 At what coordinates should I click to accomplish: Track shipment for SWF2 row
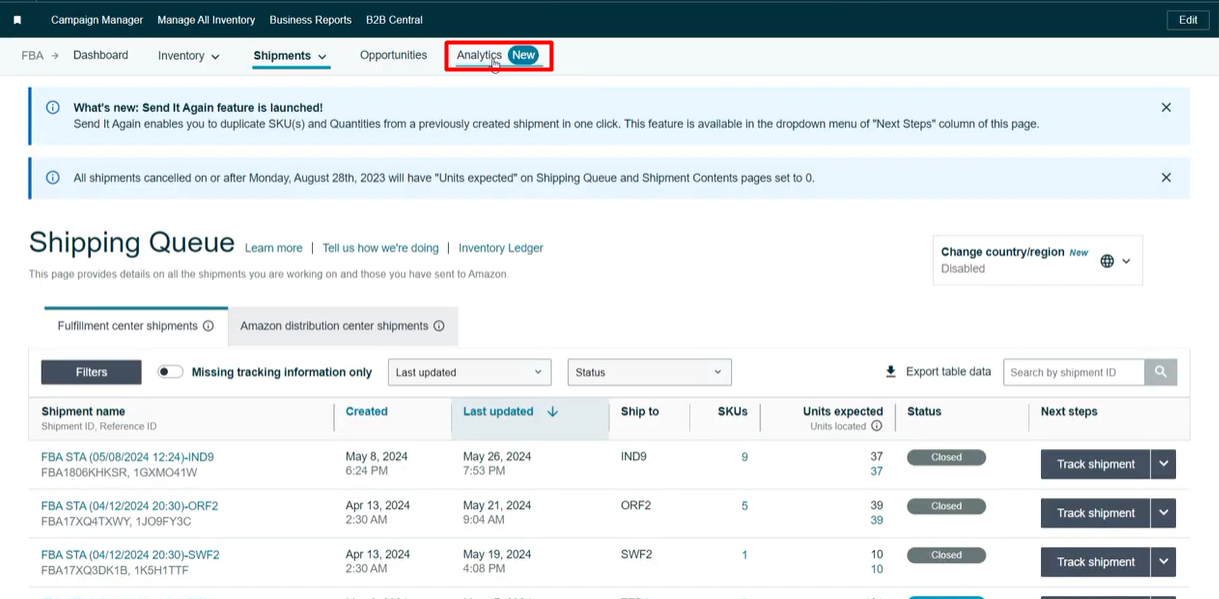click(1096, 562)
